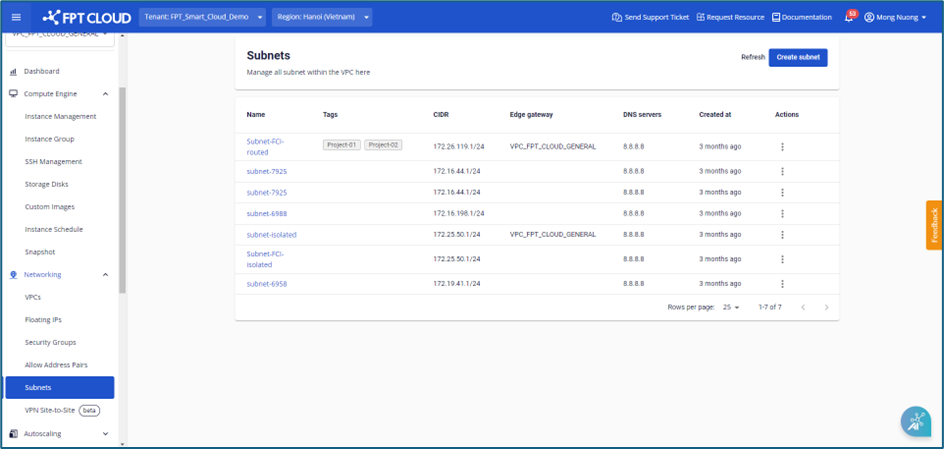Screen dimensions: 944x449
Task: Click the notification bell icon
Action: [849, 17]
